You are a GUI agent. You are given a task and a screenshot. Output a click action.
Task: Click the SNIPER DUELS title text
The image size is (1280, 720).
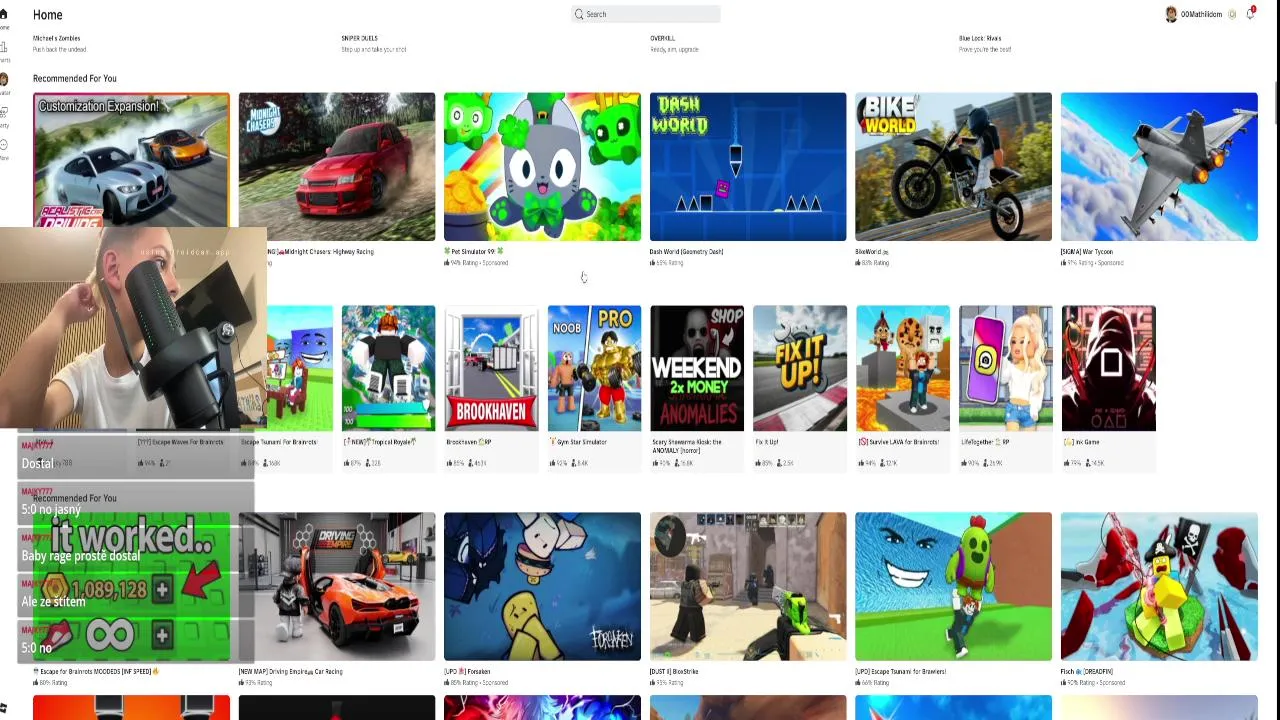coord(359,38)
